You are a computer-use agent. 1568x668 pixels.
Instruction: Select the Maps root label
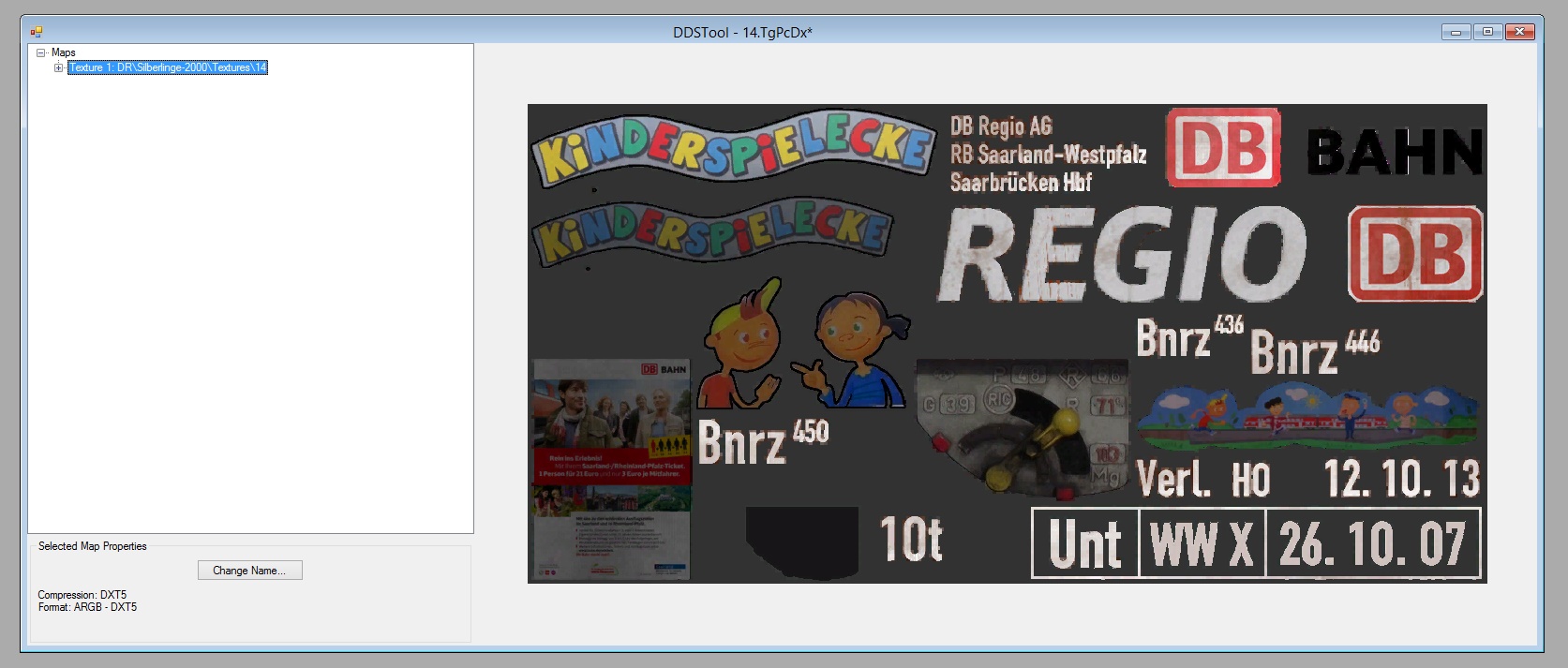click(x=63, y=52)
